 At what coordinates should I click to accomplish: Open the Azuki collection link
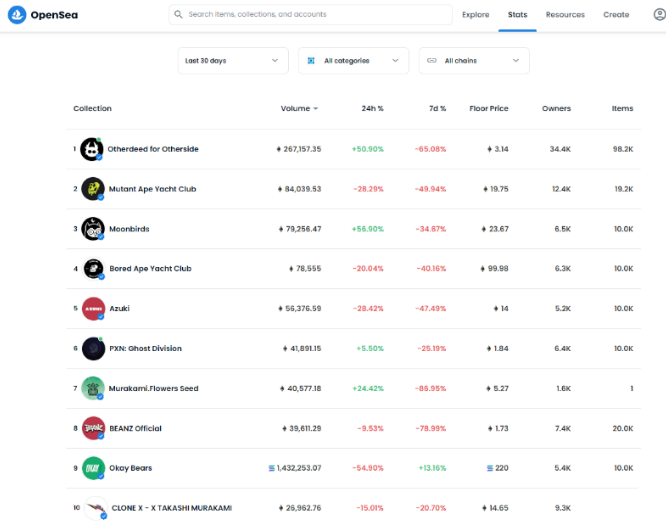119,309
